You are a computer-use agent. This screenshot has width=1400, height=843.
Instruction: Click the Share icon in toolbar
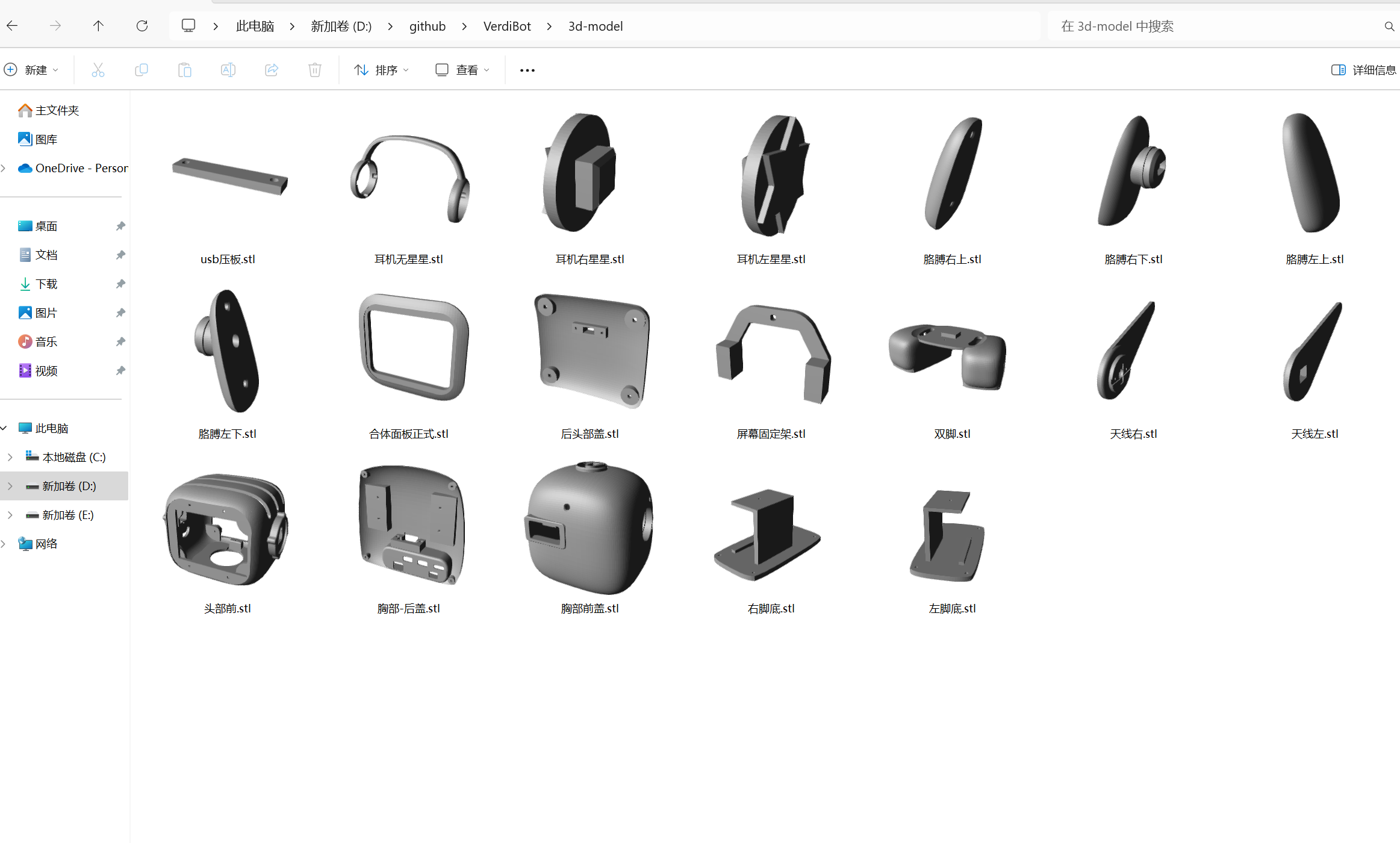click(x=272, y=70)
